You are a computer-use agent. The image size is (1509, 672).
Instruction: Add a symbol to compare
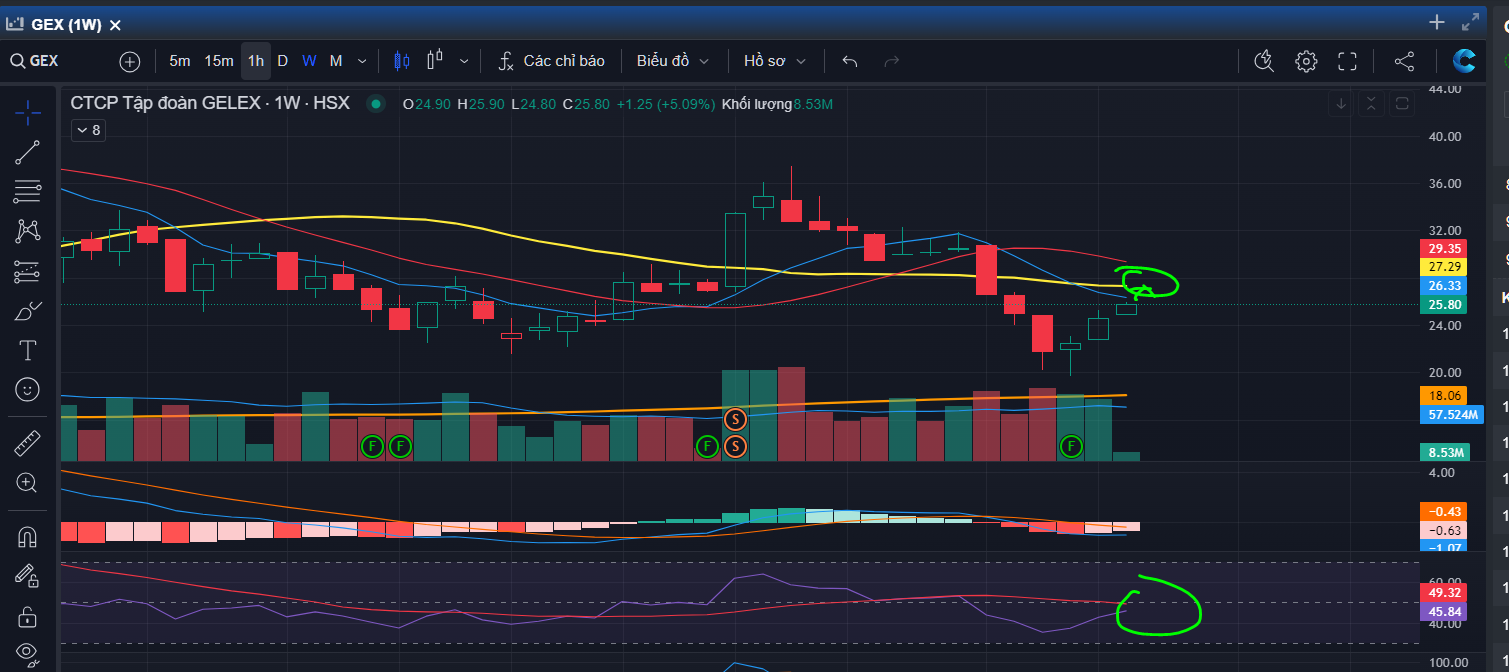130,61
